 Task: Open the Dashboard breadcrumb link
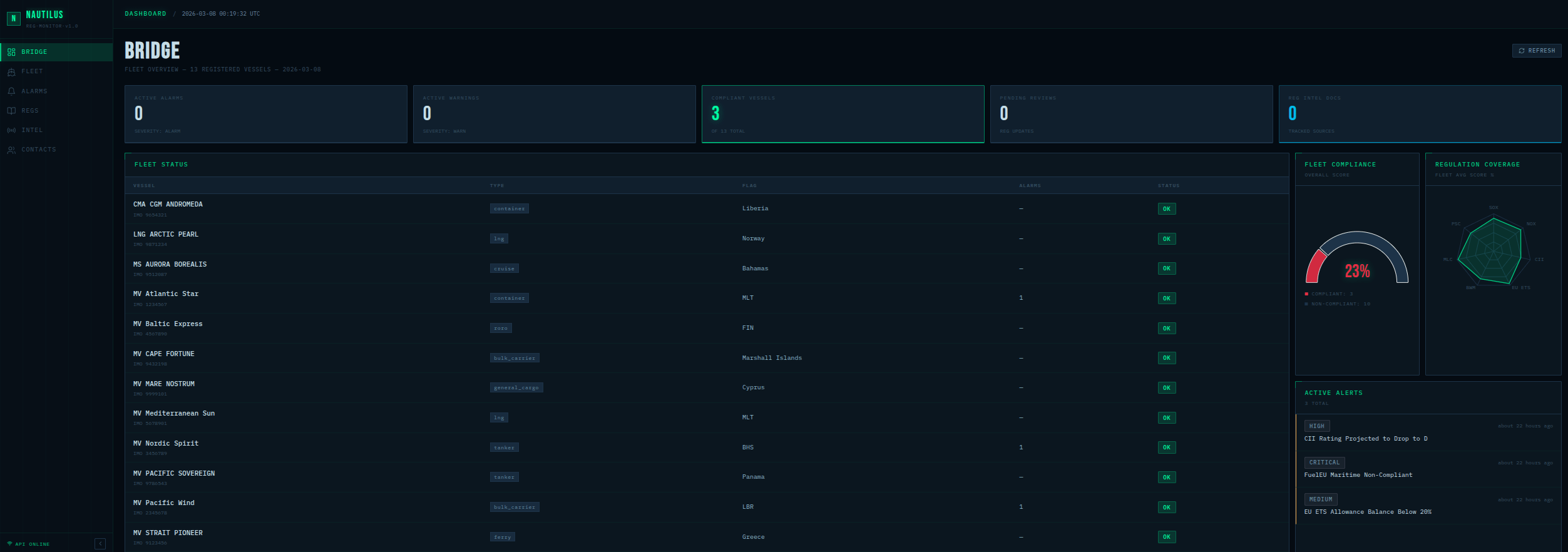[x=145, y=14]
